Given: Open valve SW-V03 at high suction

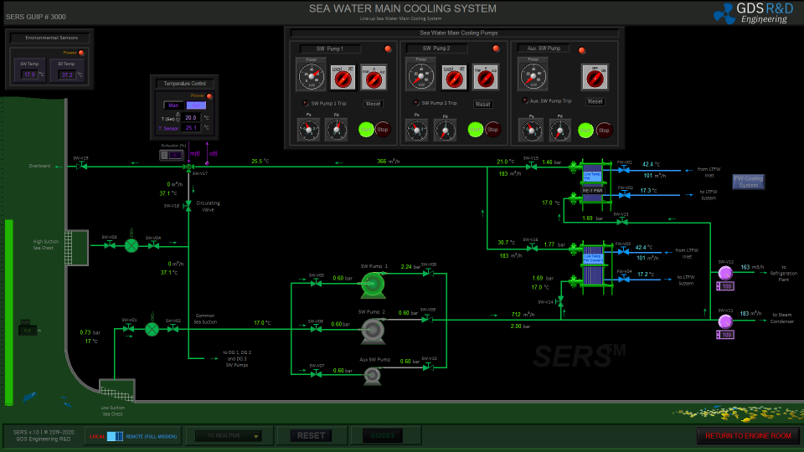Looking at the screenshot, I should tap(109, 245).
